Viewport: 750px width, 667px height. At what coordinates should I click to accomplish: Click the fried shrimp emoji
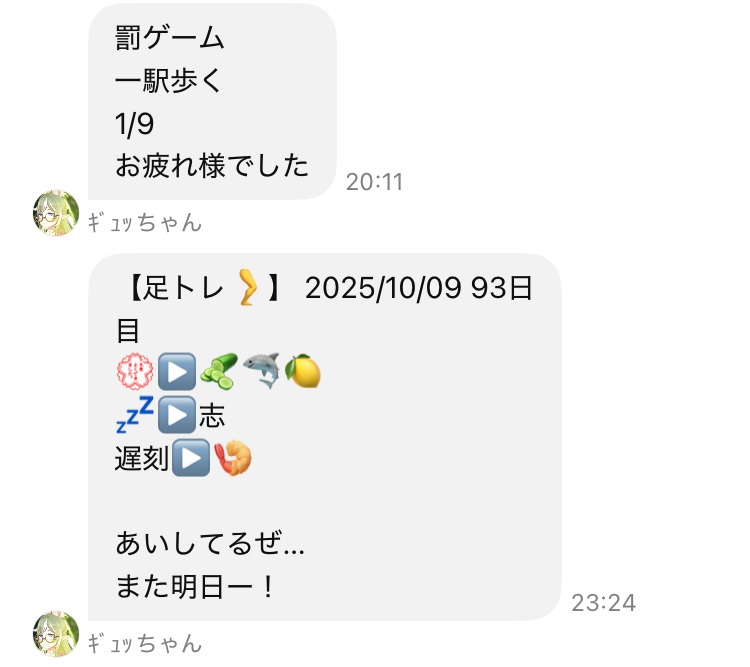pos(233,457)
